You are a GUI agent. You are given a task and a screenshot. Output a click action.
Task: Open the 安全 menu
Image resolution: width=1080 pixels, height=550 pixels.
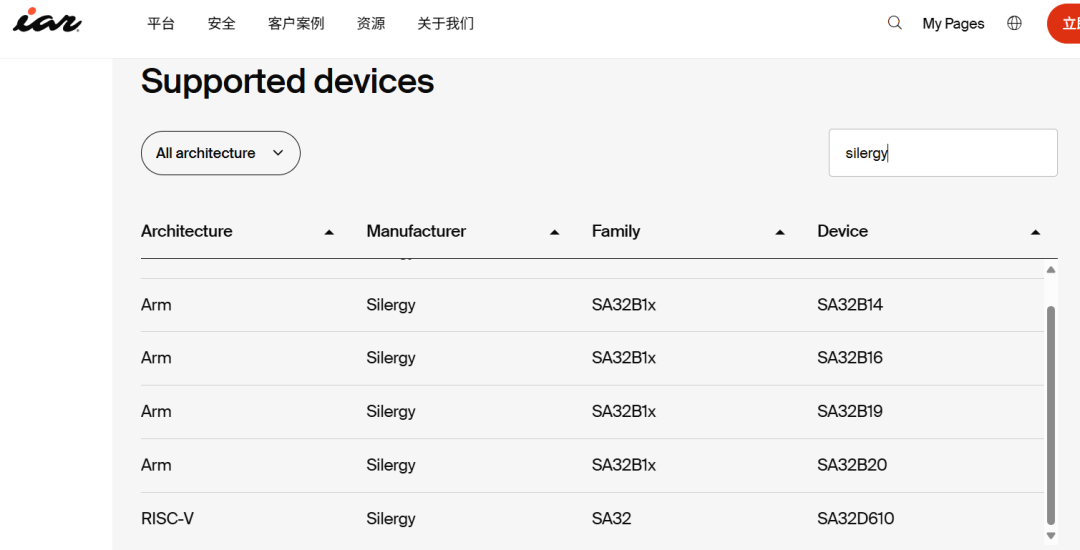(222, 23)
